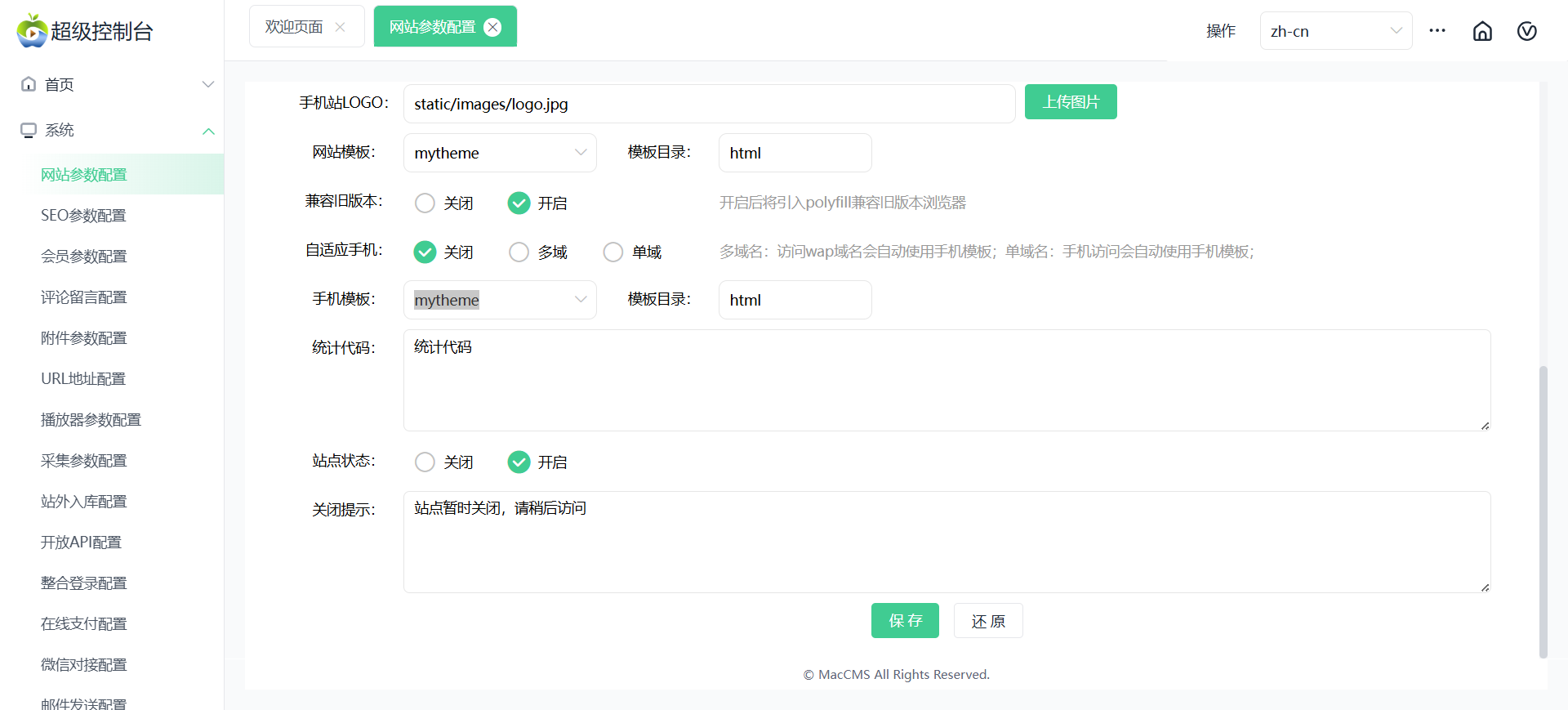Click the monitor icon beside 系统
Screen dimensions: 1568x710
29,130
